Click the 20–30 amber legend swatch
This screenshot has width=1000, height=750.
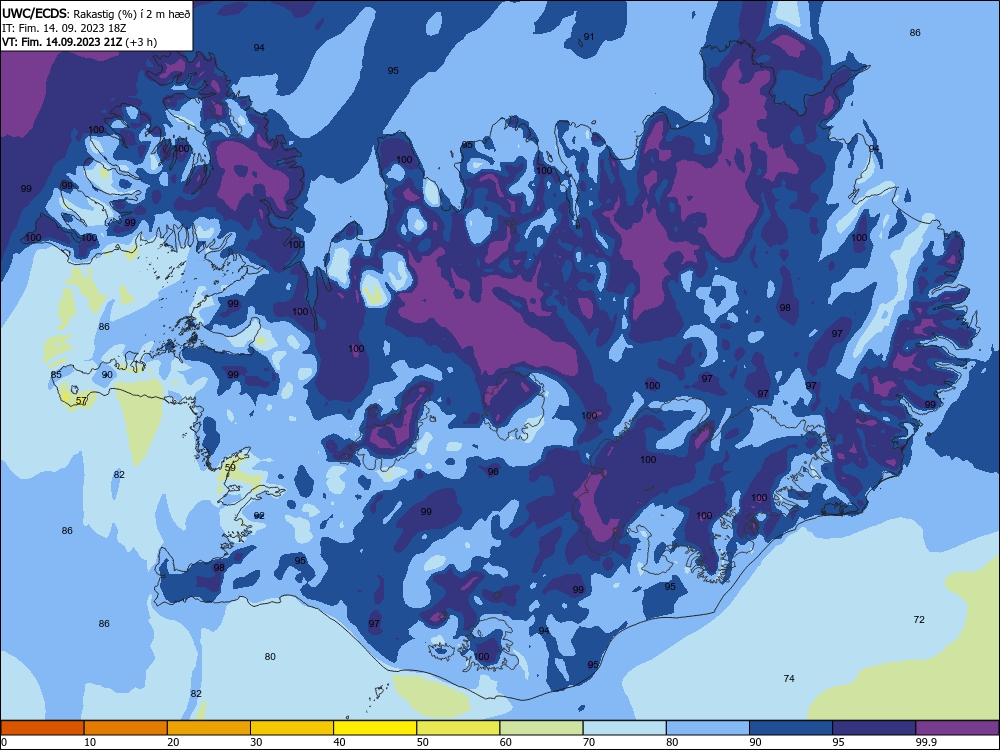(209, 728)
